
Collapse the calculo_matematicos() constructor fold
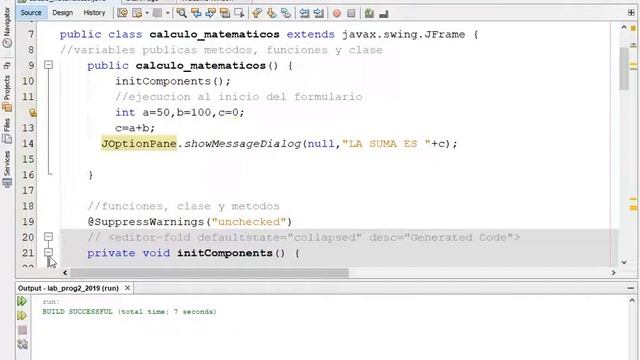[49, 65]
